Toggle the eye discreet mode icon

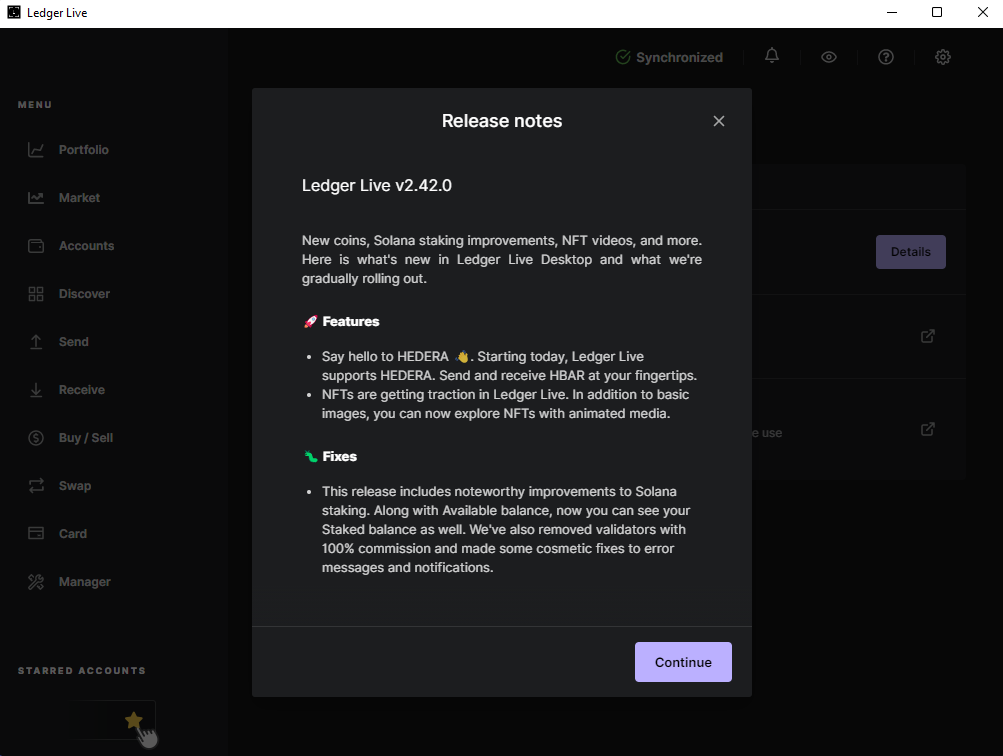pyautogui.click(x=829, y=57)
